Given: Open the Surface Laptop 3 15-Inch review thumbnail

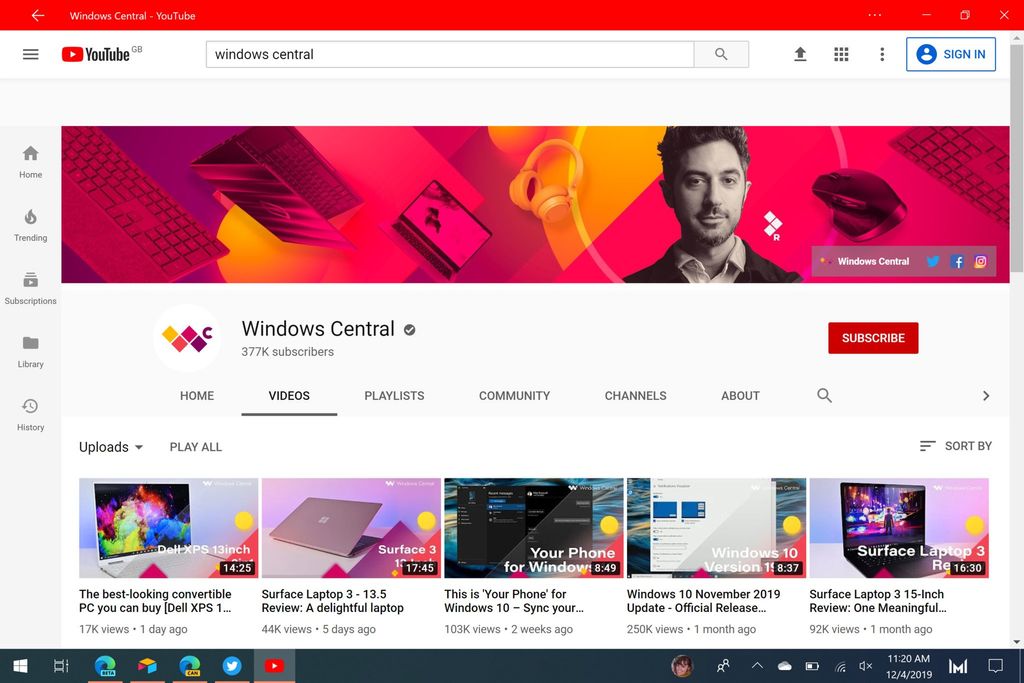Looking at the screenshot, I should 898,527.
